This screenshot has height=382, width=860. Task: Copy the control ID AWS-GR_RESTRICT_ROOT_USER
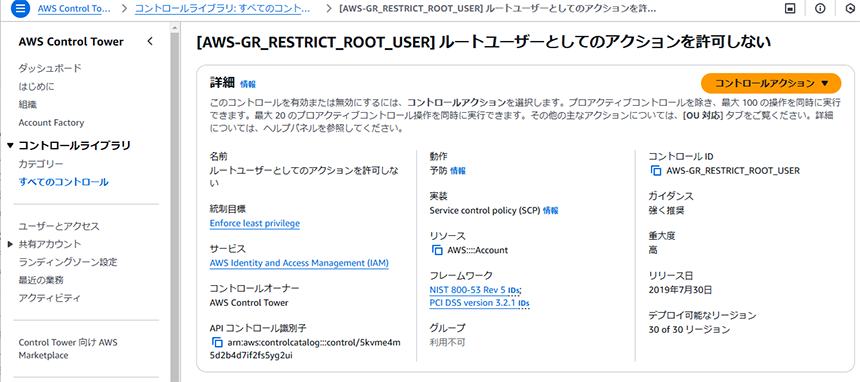click(x=655, y=171)
